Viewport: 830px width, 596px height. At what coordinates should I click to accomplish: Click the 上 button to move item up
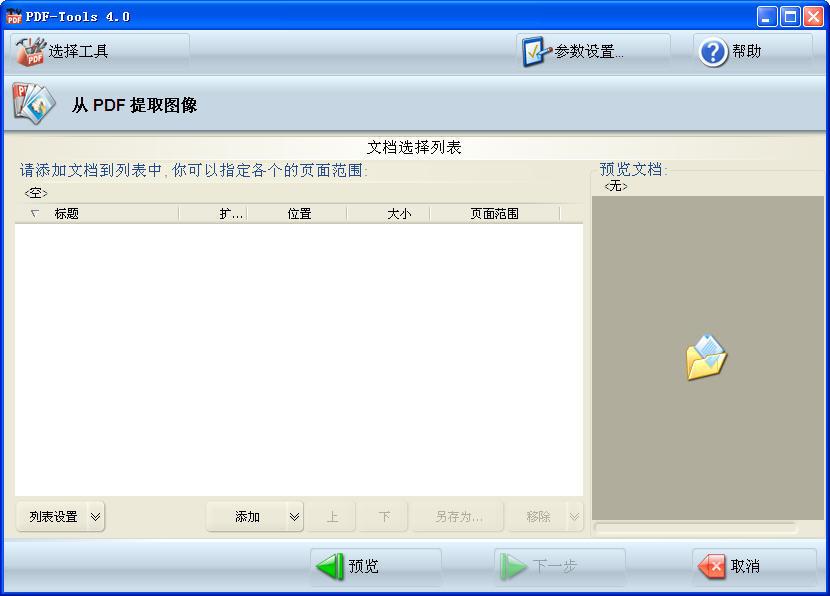334,516
